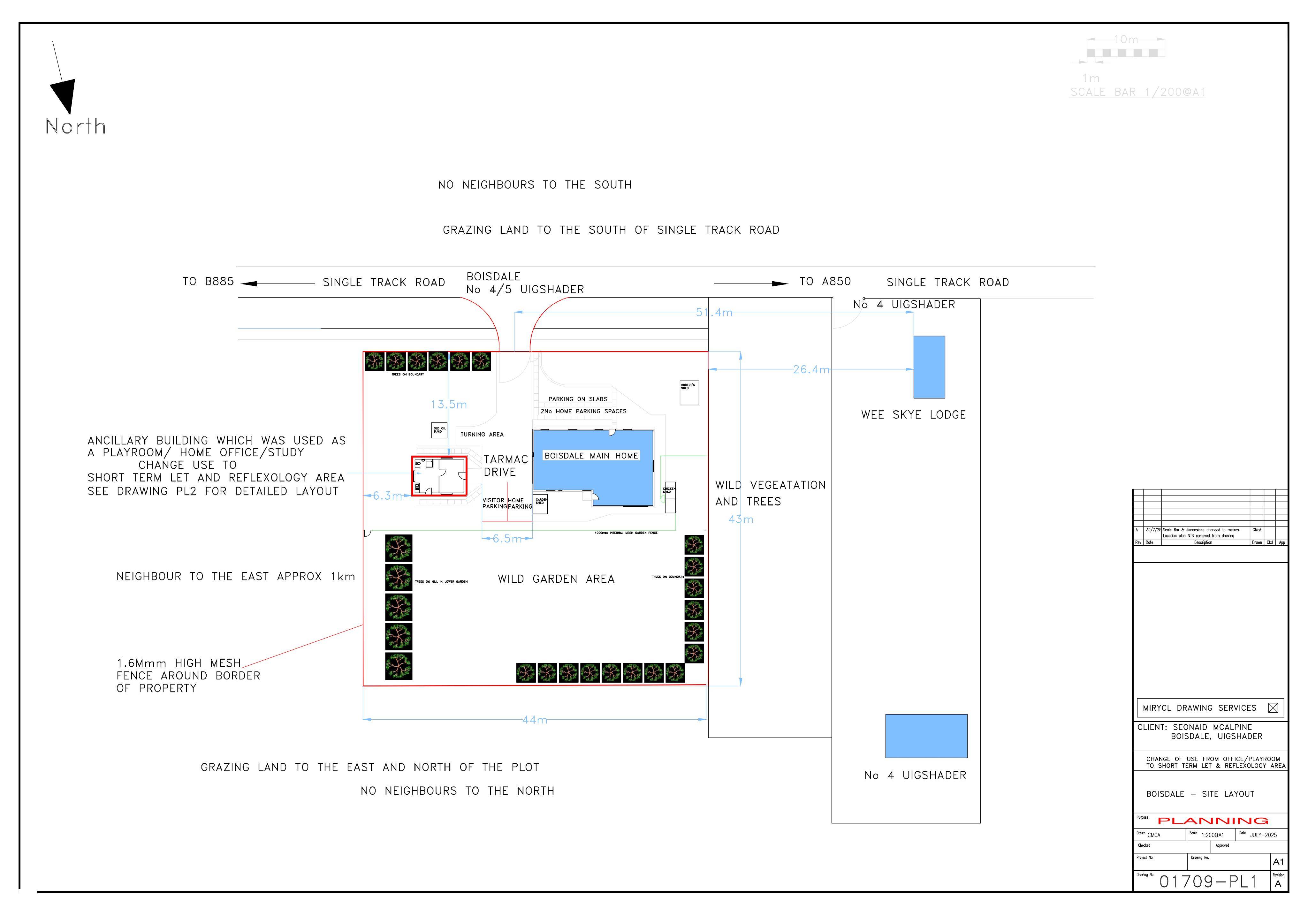The image size is (1308, 924).
Task: Click 'GRAZING LAND TO THE SOUTH' note
Action: pos(611,230)
